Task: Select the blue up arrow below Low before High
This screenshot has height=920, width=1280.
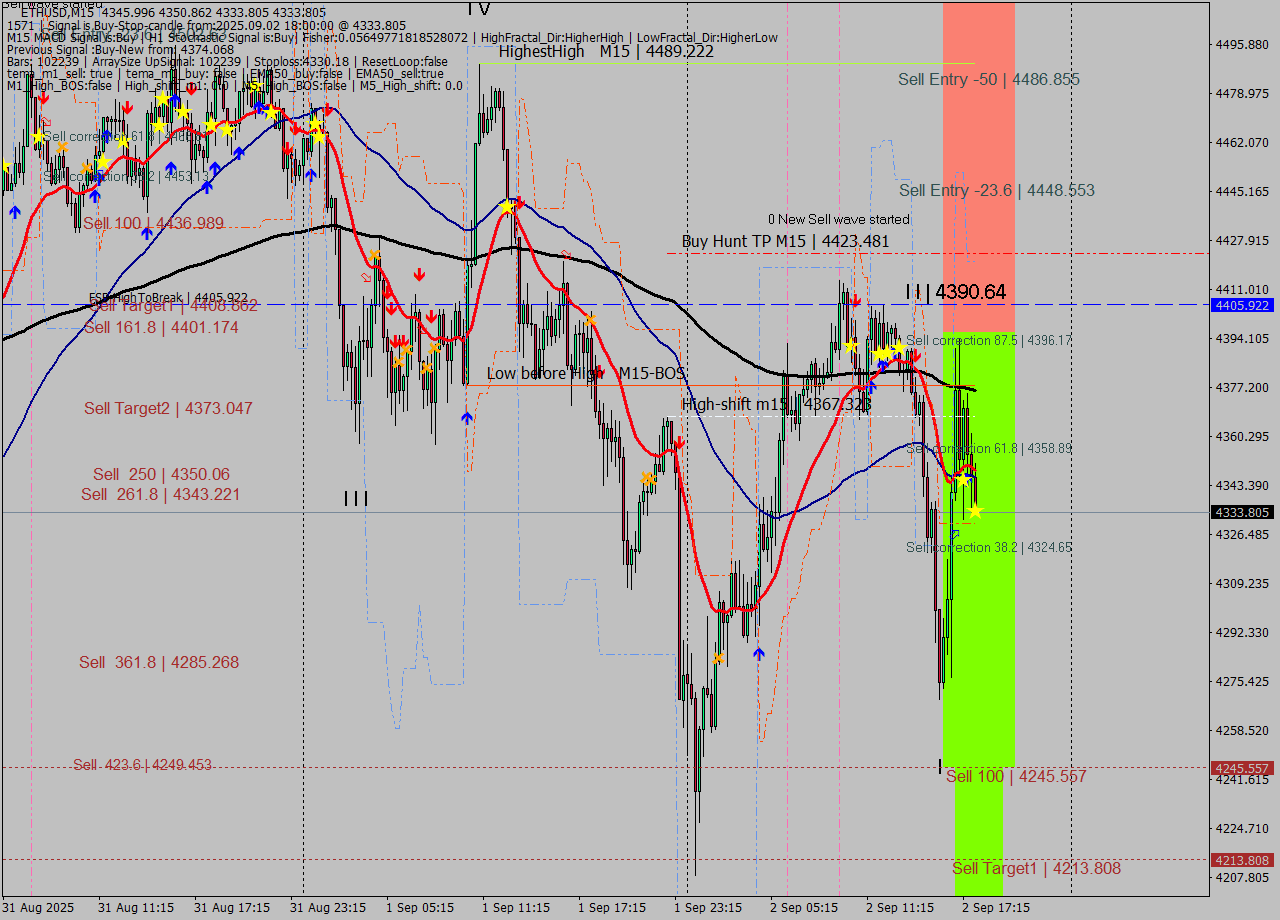Action: [466, 418]
